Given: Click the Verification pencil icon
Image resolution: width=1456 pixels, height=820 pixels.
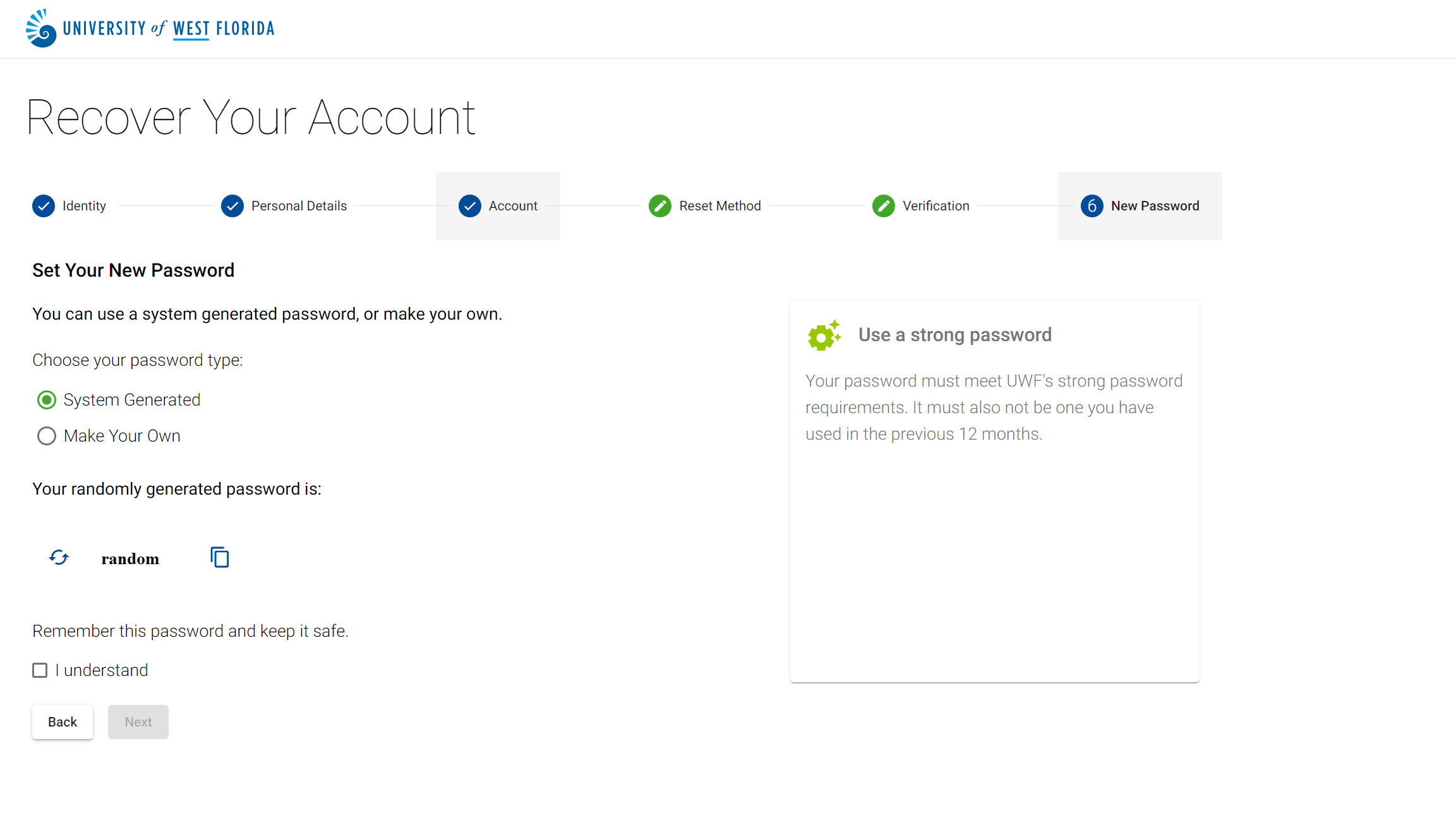Looking at the screenshot, I should [884, 206].
